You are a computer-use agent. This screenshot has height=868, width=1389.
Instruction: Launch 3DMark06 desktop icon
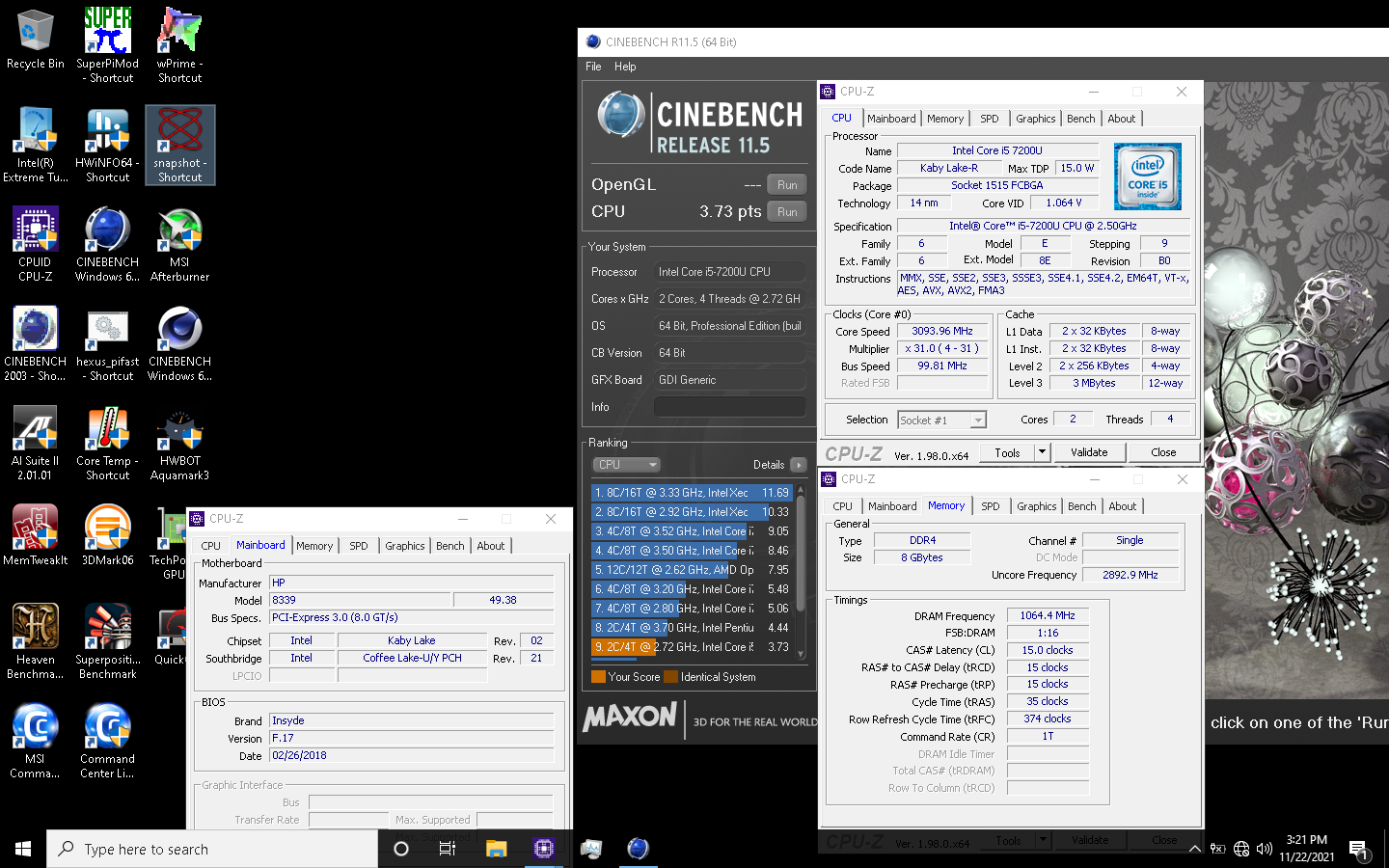tap(107, 535)
